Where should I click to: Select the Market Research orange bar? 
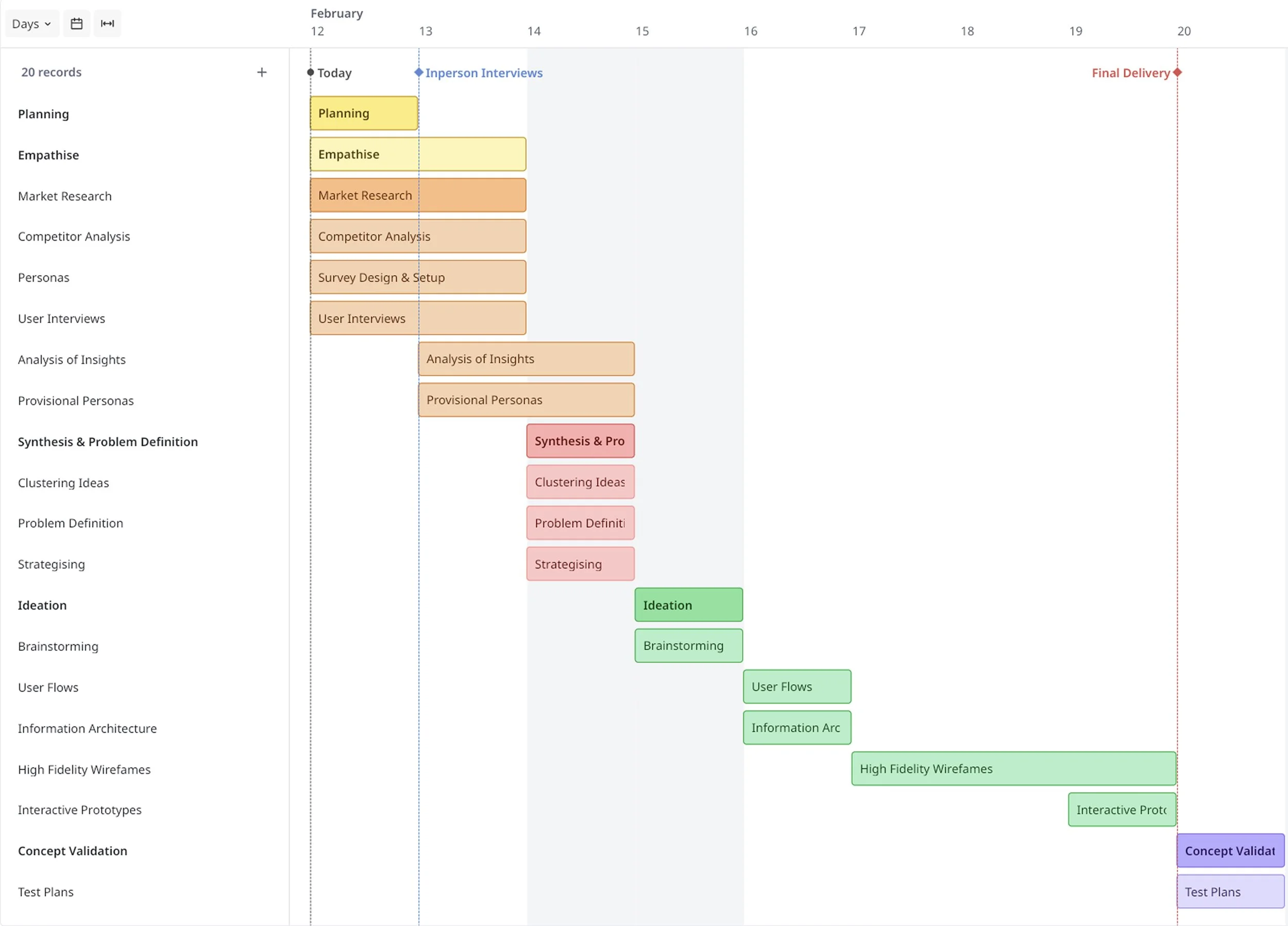417,195
